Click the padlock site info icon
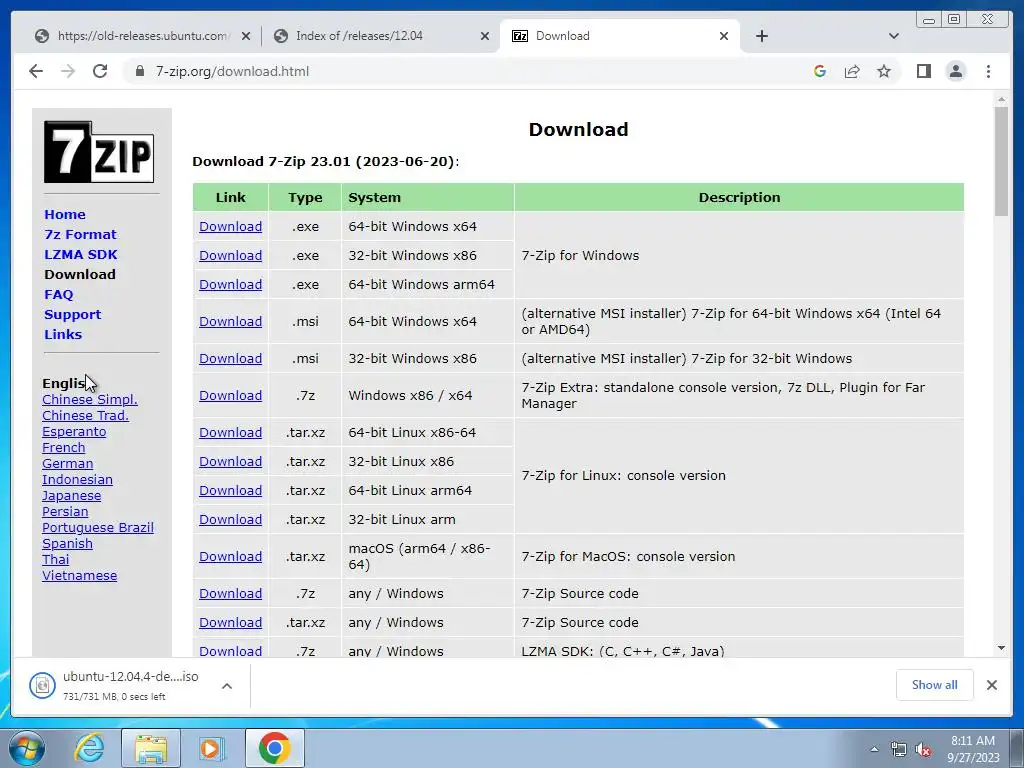This screenshot has width=1024, height=768. [139, 71]
